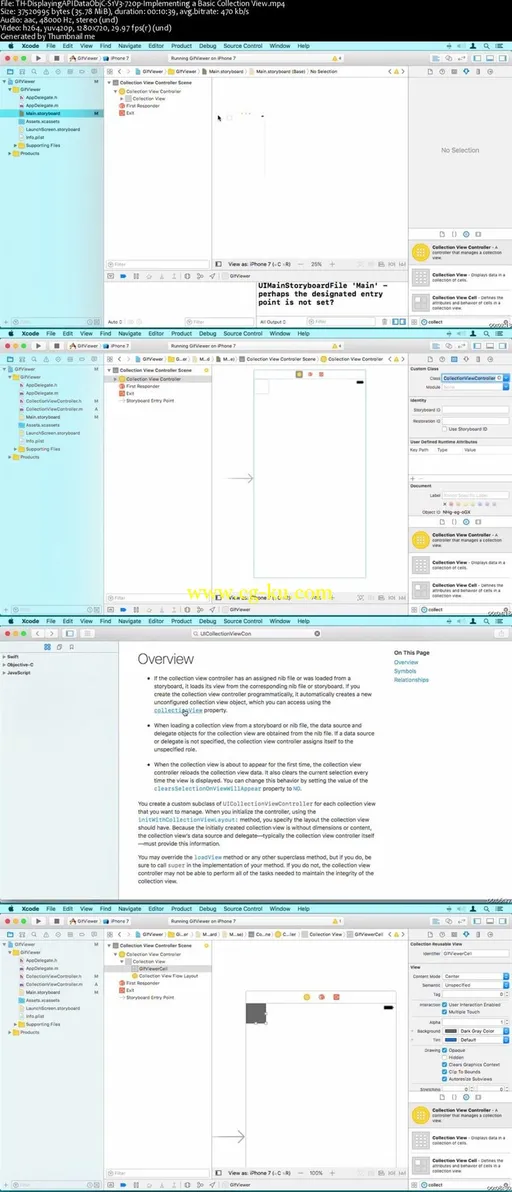Screen dimensions: 512x1192
Task: Select the yellow view controller icon on Custom Class canvas
Action: (299, 374)
